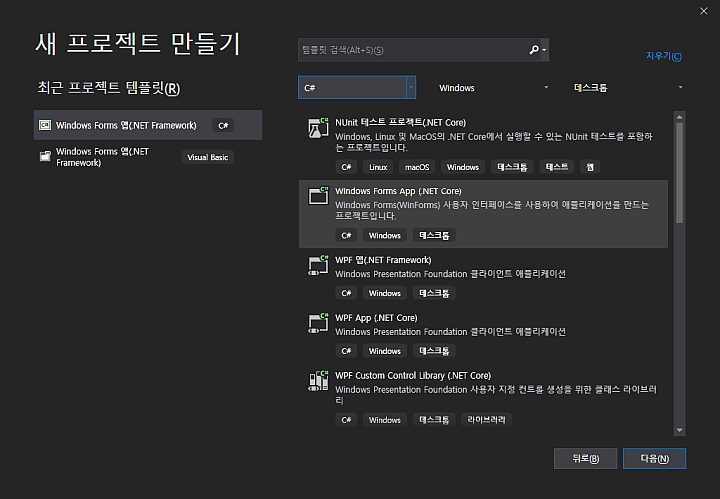Image resolution: width=720 pixels, height=499 pixels.
Task: Open the Windows platform filter dropdown
Action: (x=492, y=88)
